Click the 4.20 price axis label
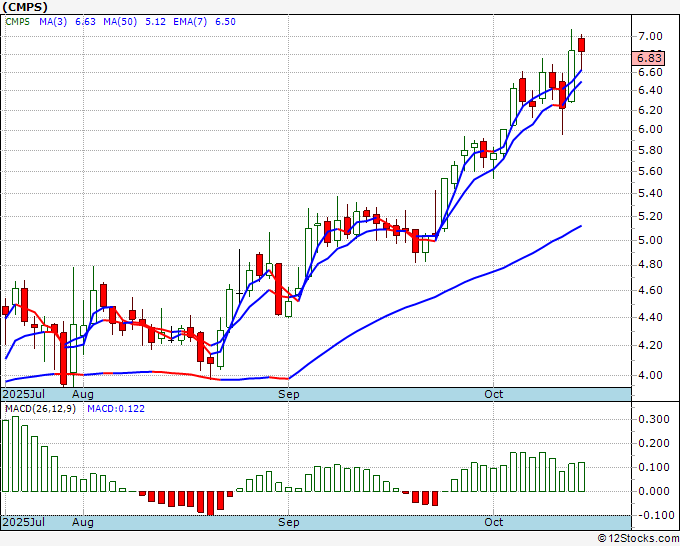Image resolution: width=680 pixels, height=546 pixels. coord(650,345)
